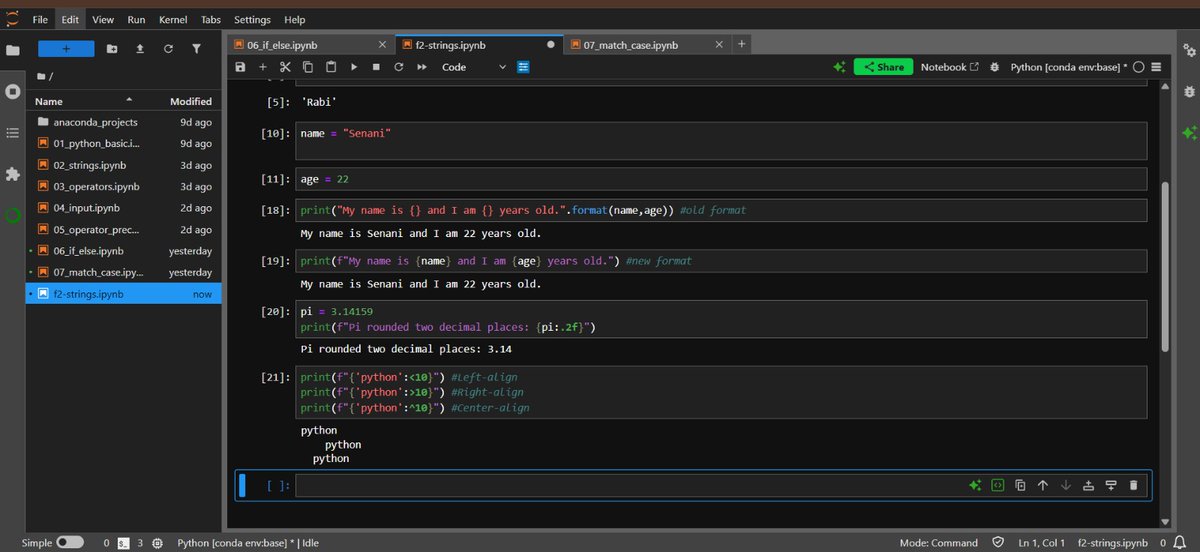Viewport: 1200px width, 552px height.
Task: Click the notification bell in status bar
Action: (x=1182, y=542)
